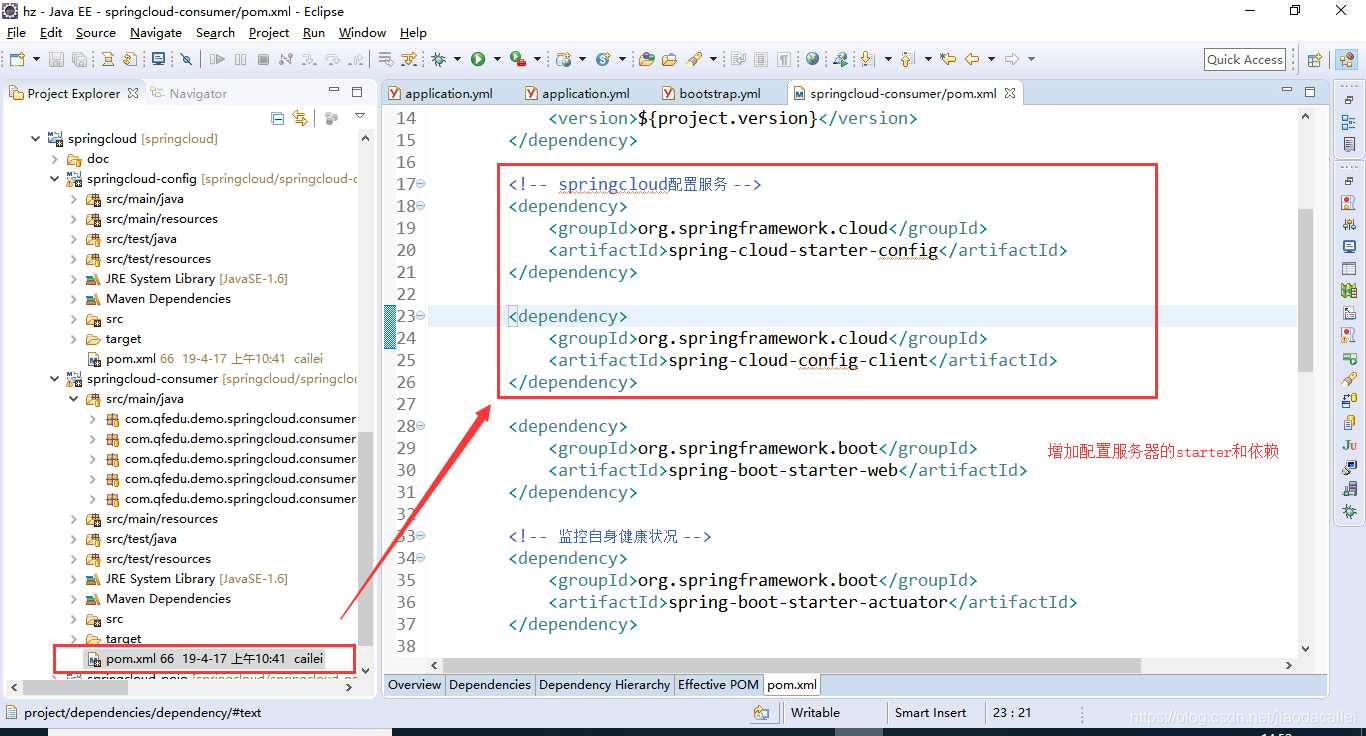Viewport: 1366px width, 736px height.
Task: Expand the doc folder node
Action: [x=55, y=159]
